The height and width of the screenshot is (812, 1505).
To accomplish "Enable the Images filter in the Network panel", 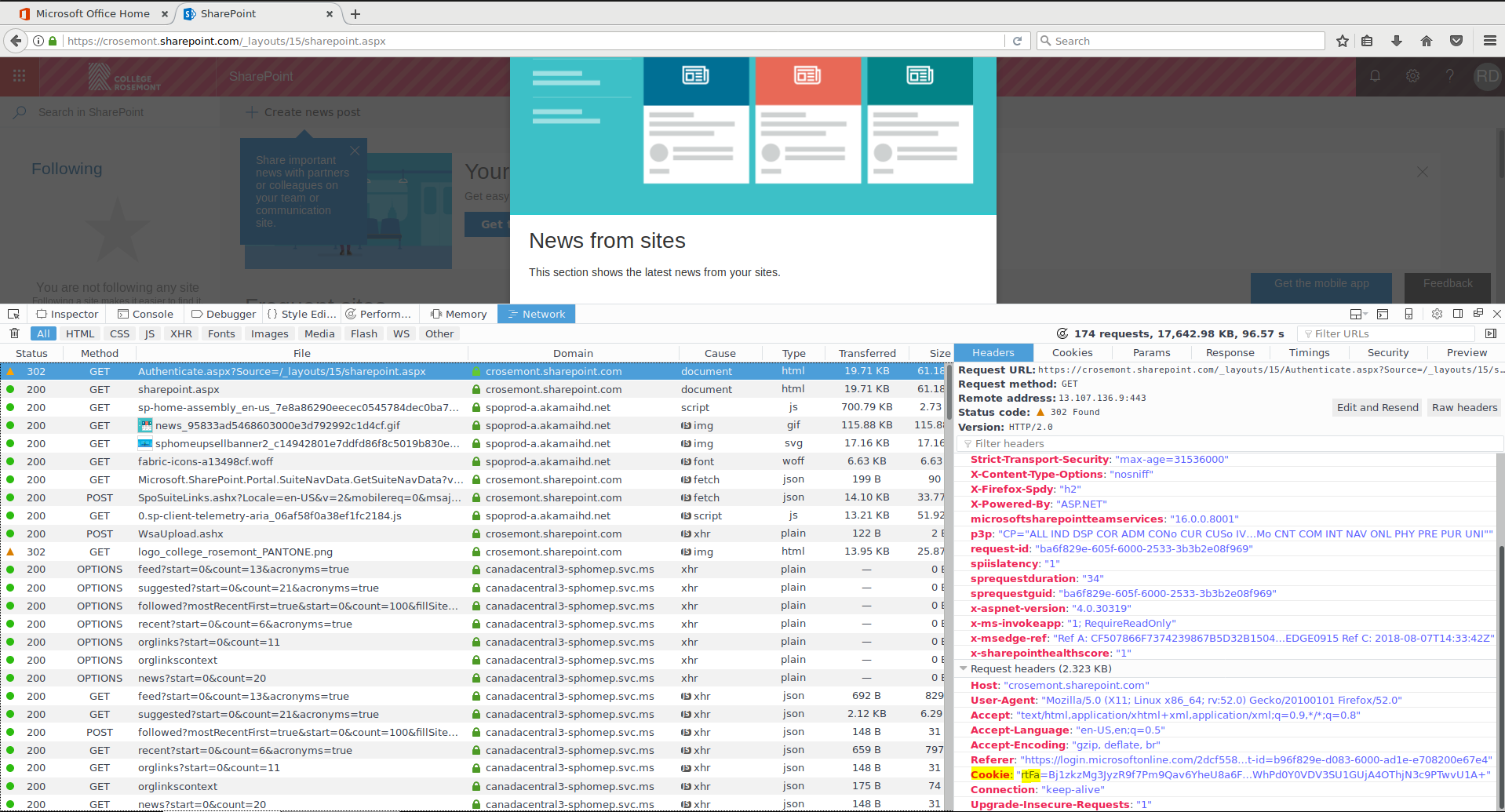I will [x=269, y=333].
